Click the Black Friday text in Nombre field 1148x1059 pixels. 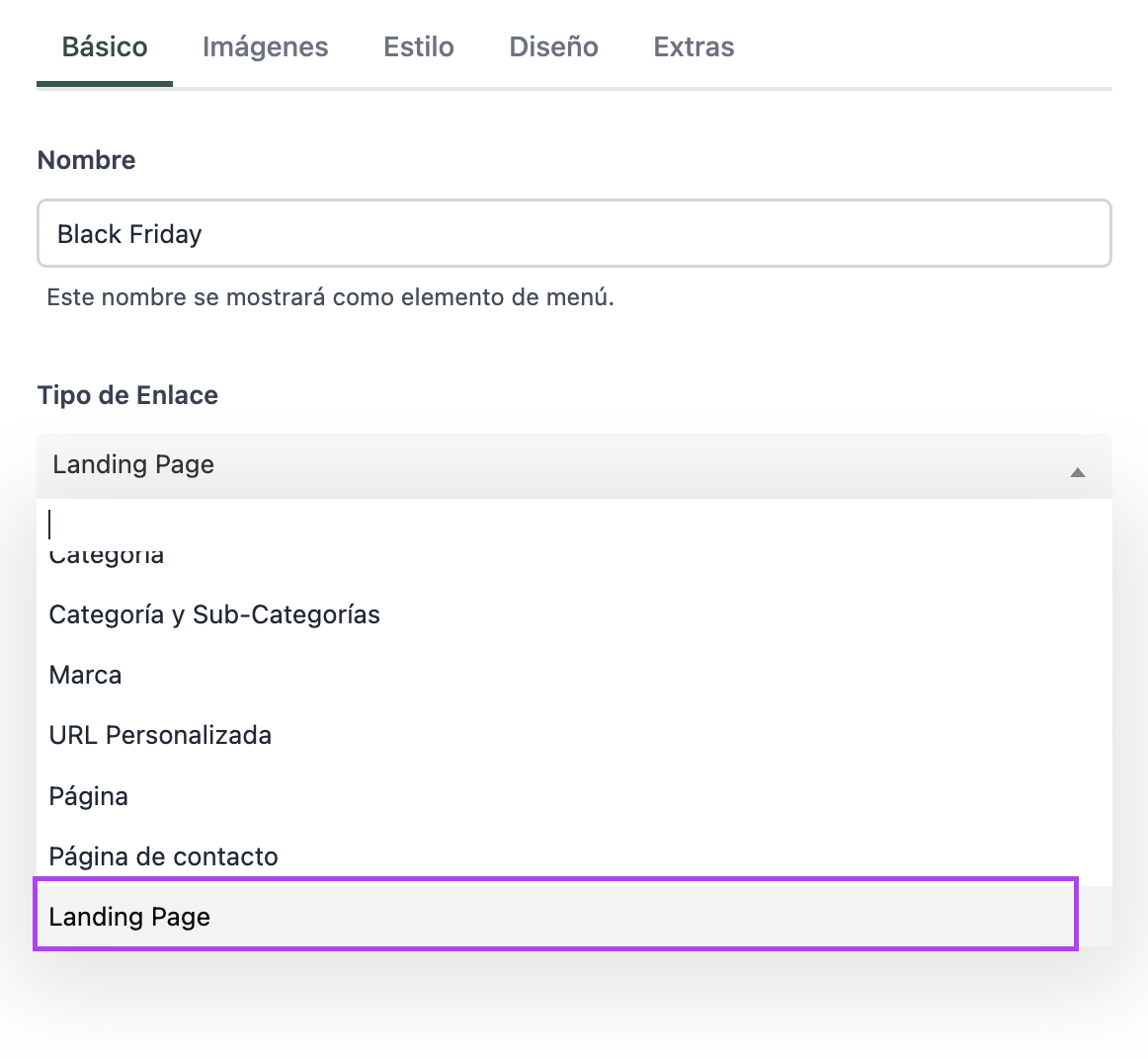[129, 234]
